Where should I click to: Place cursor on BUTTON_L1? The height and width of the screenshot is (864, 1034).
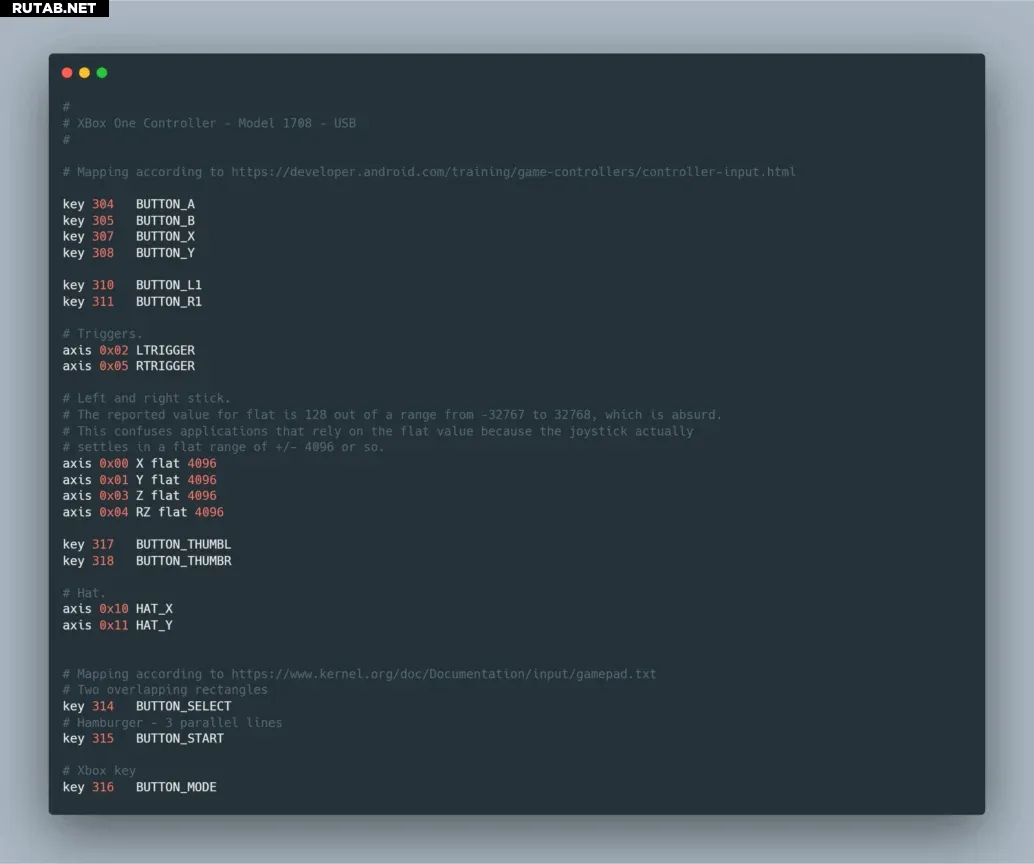[x=168, y=285]
